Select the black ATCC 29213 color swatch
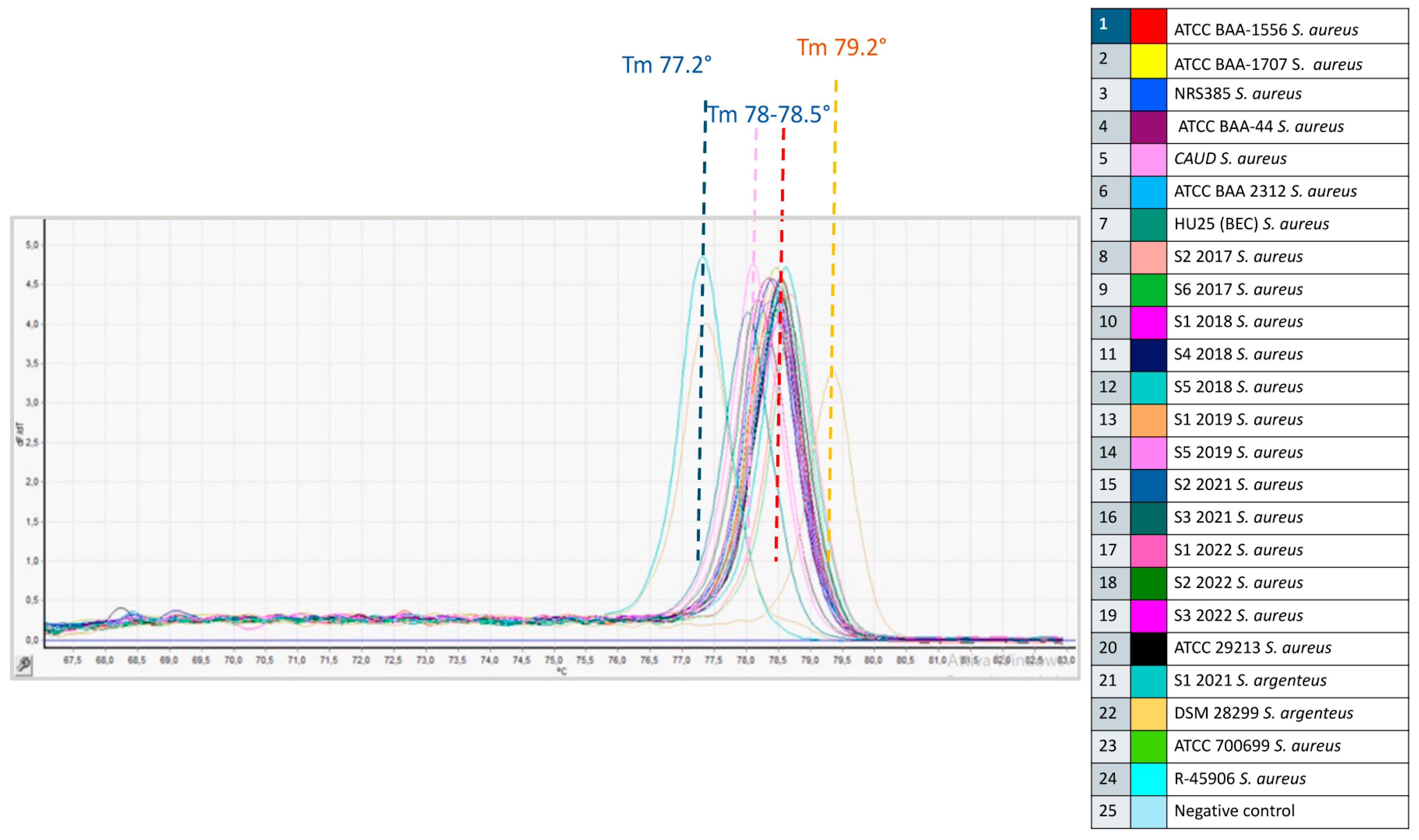 [1148, 649]
